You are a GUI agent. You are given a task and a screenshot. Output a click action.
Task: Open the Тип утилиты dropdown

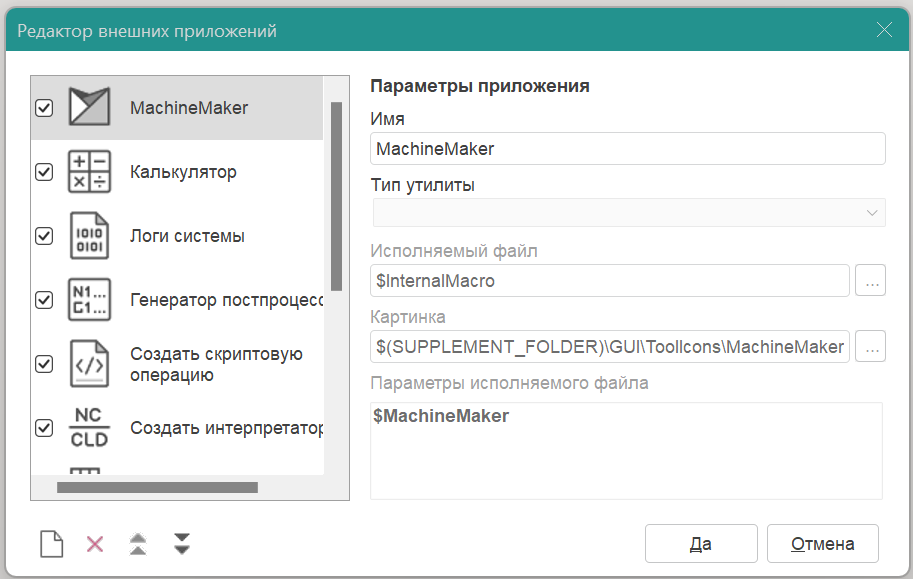(628, 213)
